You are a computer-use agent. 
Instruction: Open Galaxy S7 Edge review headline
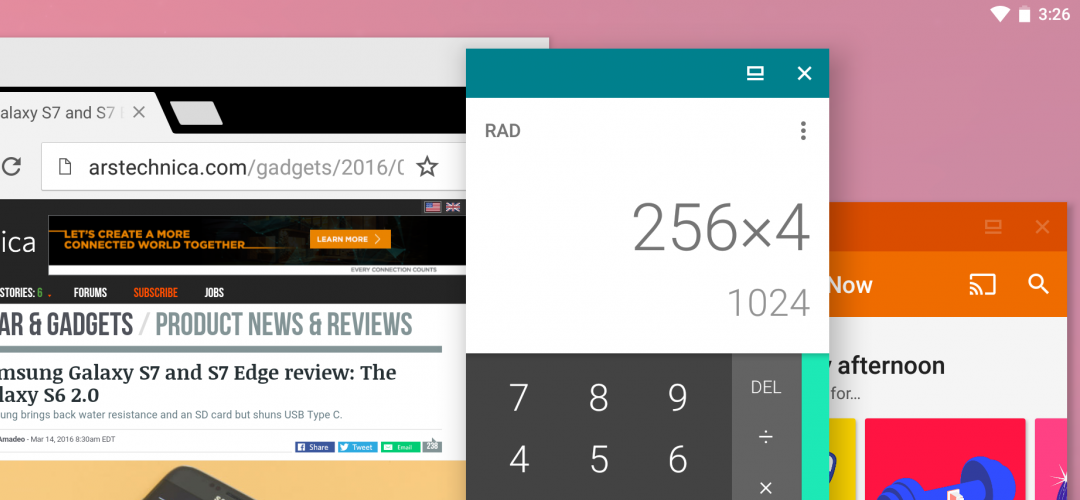click(198, 384)
